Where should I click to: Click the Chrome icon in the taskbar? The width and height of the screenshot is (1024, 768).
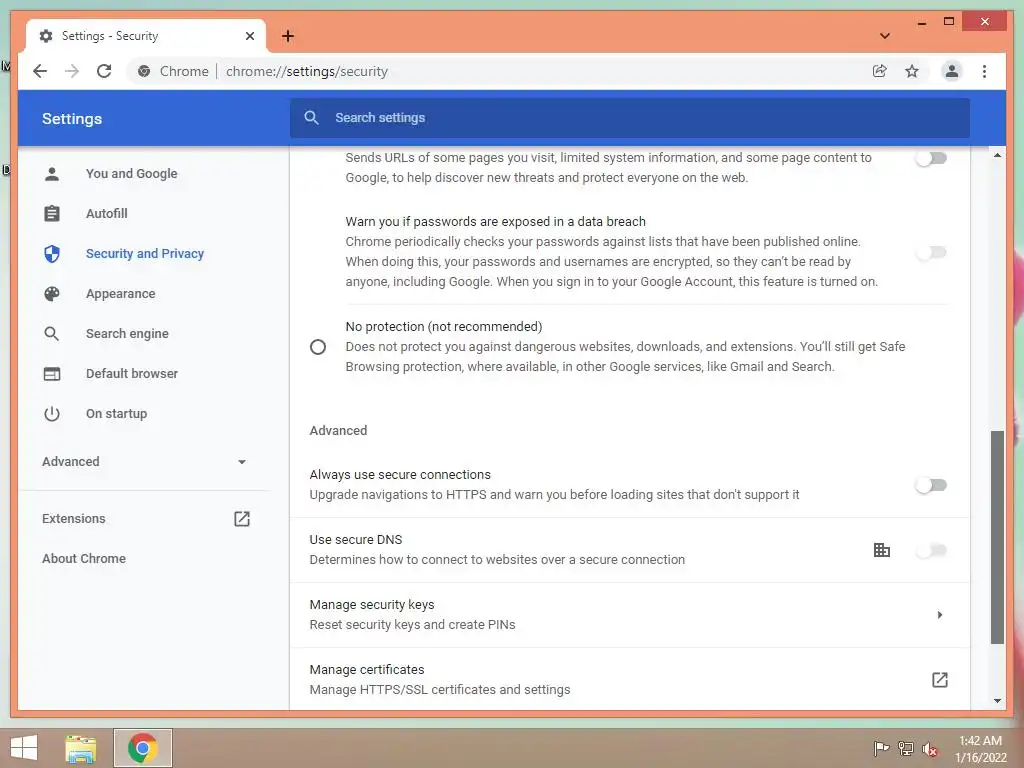[x=143, y=748]
